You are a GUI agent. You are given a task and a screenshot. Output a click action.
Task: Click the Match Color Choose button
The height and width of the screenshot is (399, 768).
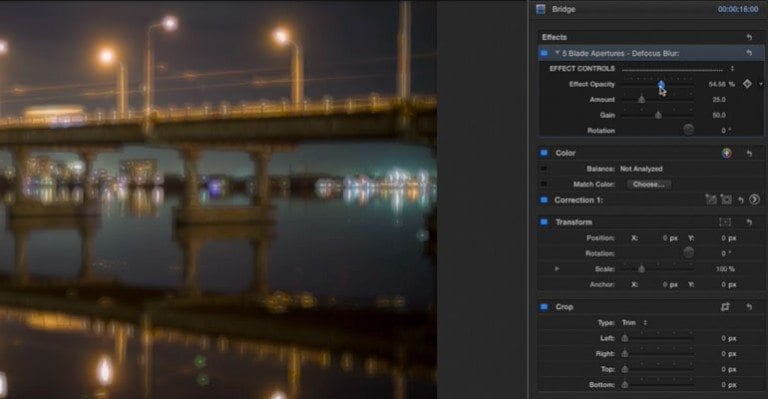click(x=648, y=185)
